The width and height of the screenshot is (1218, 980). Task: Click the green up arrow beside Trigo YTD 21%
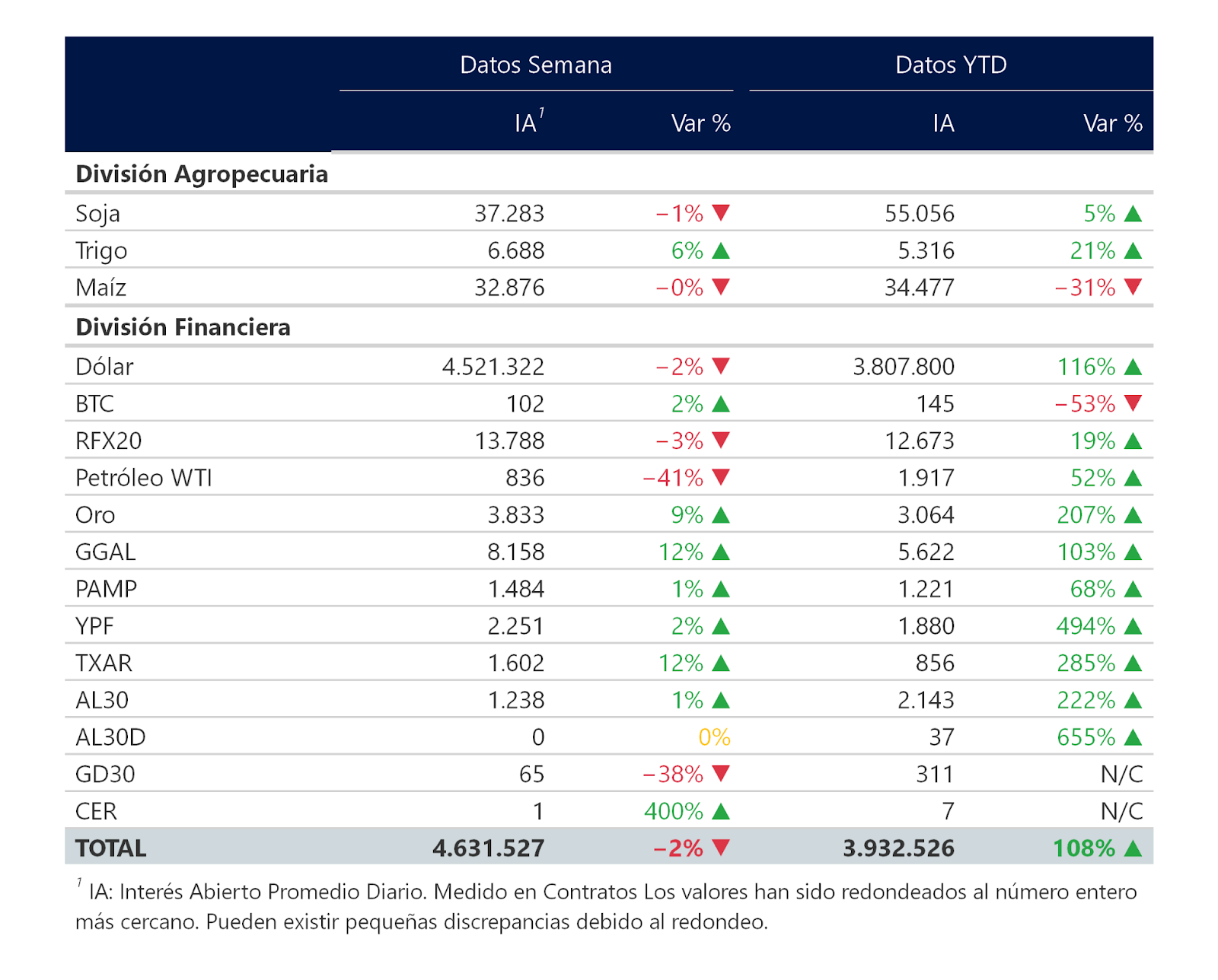[x=1133, y=250]
